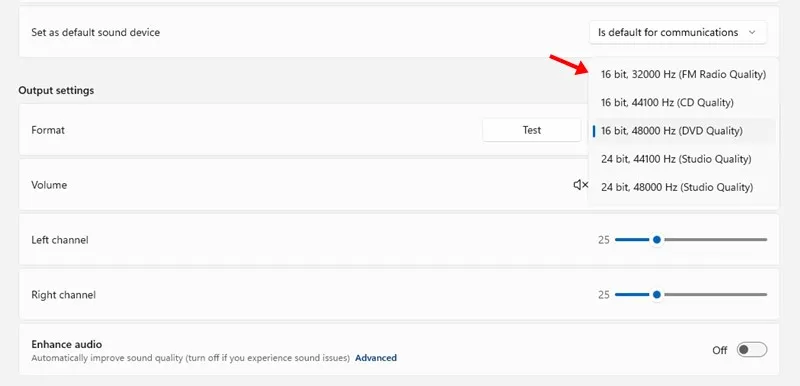Click the Format settings row label
Screen dimensions: 800x386
[48, 130]
